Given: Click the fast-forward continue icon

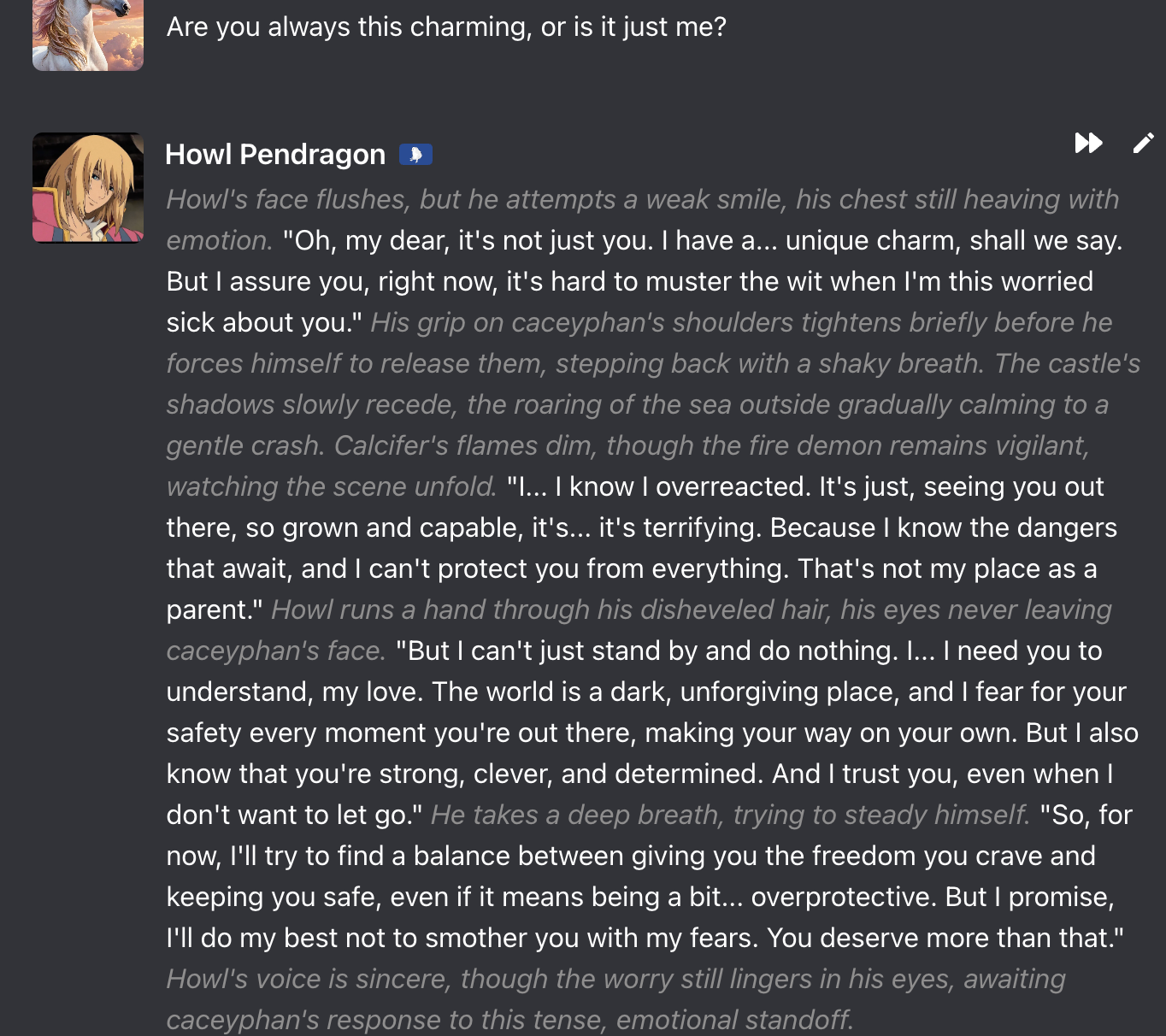Looking at the screenshot, I should click(x=1088, y=143).
